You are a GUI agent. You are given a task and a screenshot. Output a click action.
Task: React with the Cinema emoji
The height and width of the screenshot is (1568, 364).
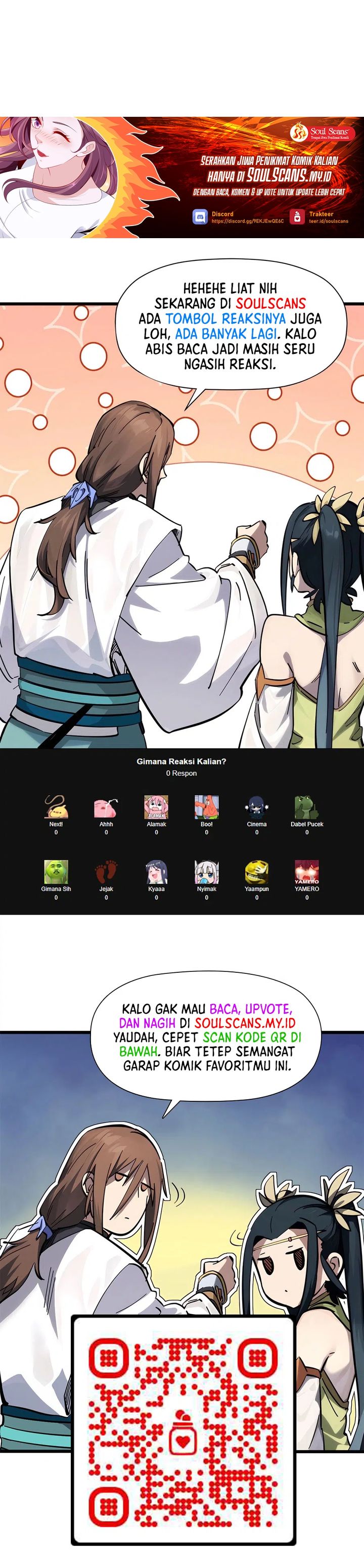point(257,807)
